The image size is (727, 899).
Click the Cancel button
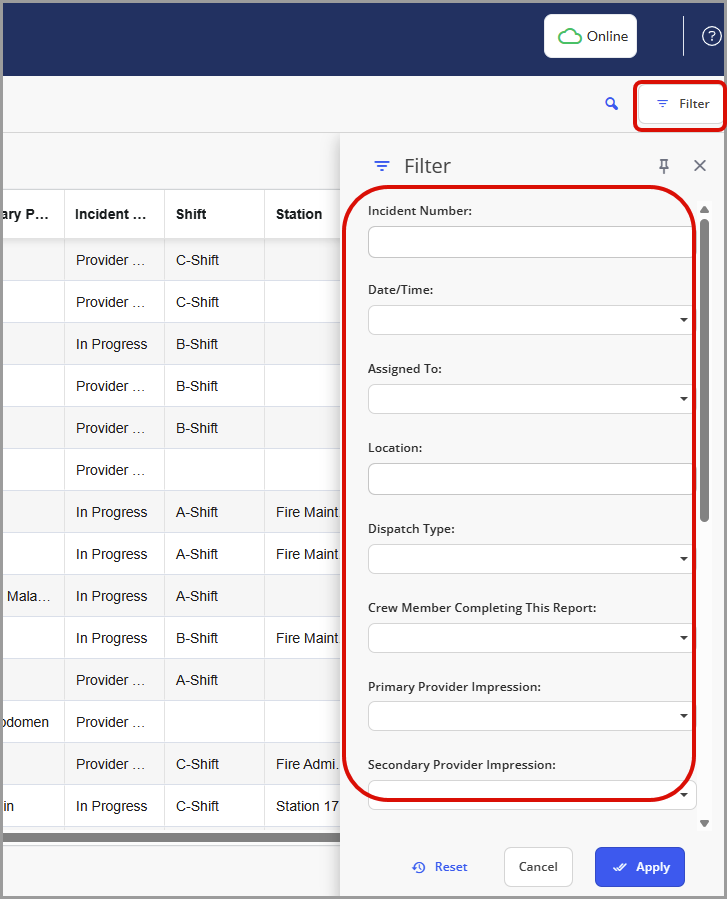538,867
